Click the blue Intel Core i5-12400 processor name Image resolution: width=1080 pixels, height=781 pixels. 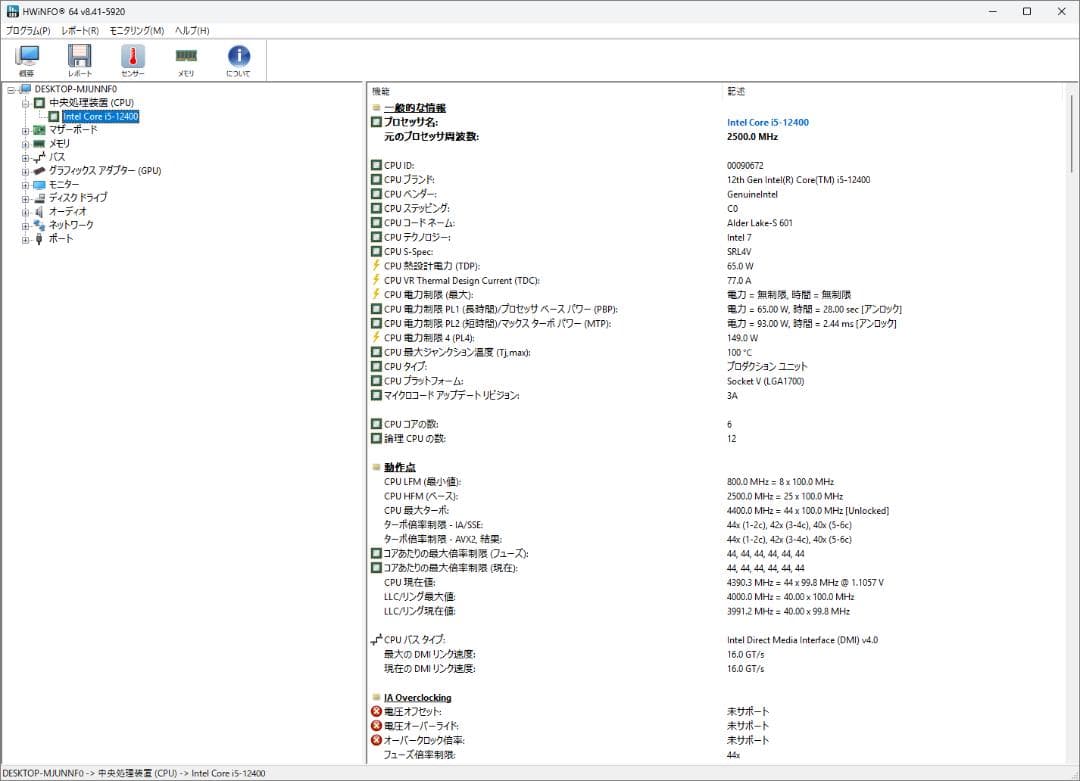click(767, 122)
